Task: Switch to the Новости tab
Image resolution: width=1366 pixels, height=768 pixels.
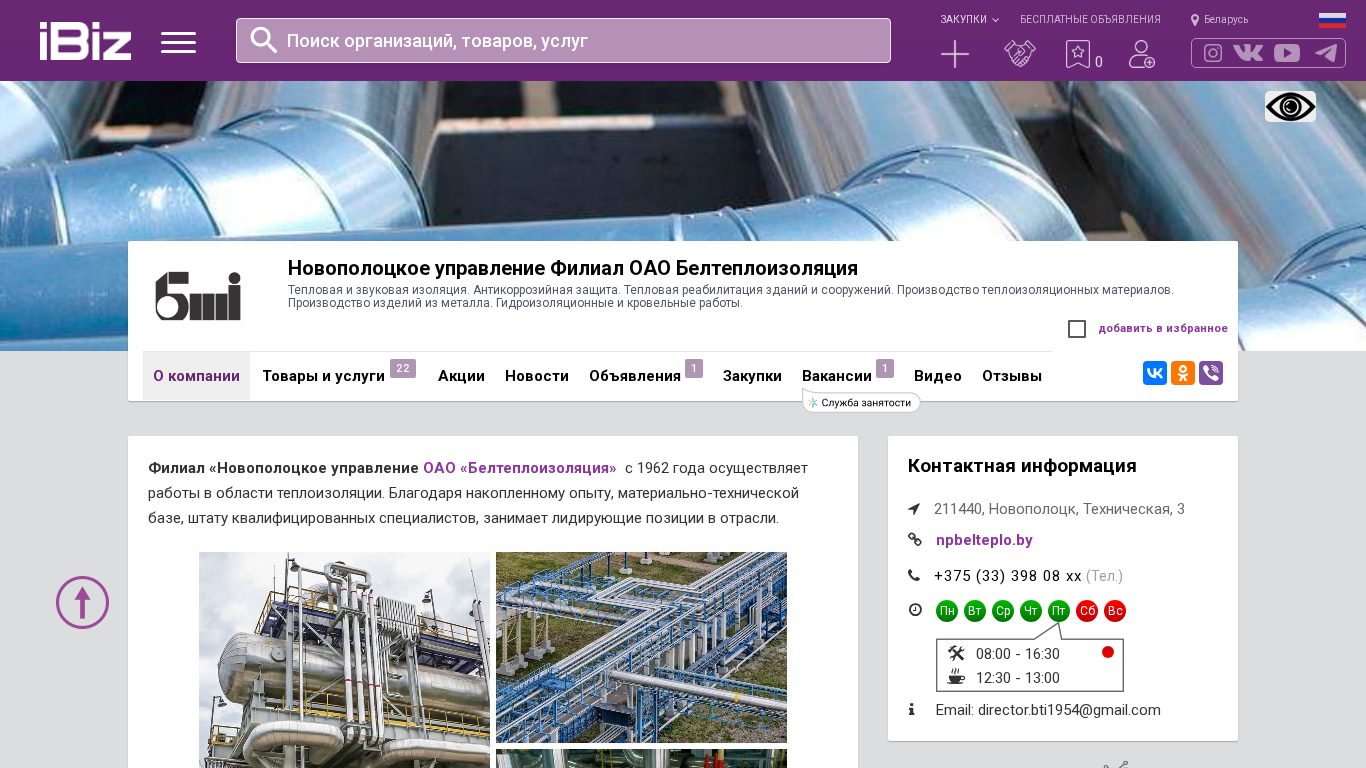Action: pyautogui.click(x=537, y=376)
